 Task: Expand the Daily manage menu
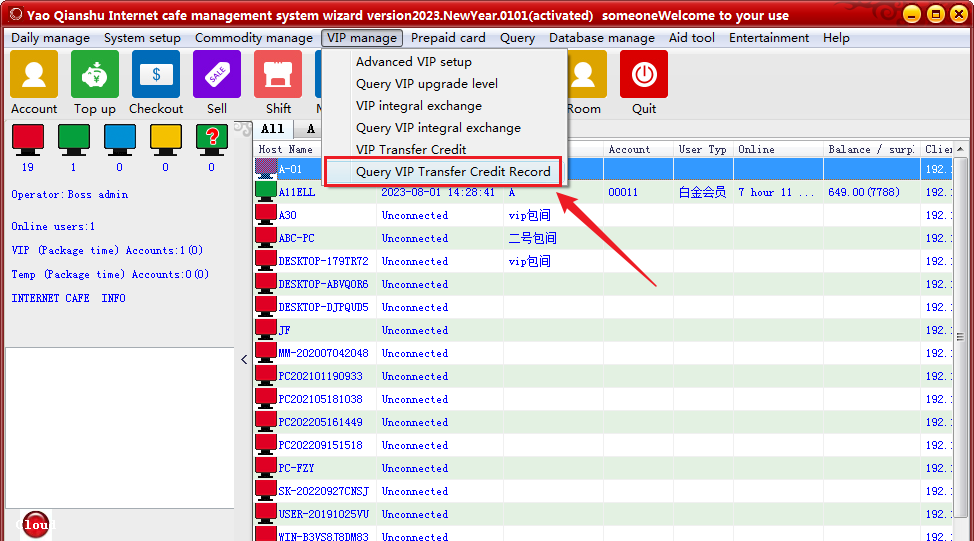[x=50, y=38]
